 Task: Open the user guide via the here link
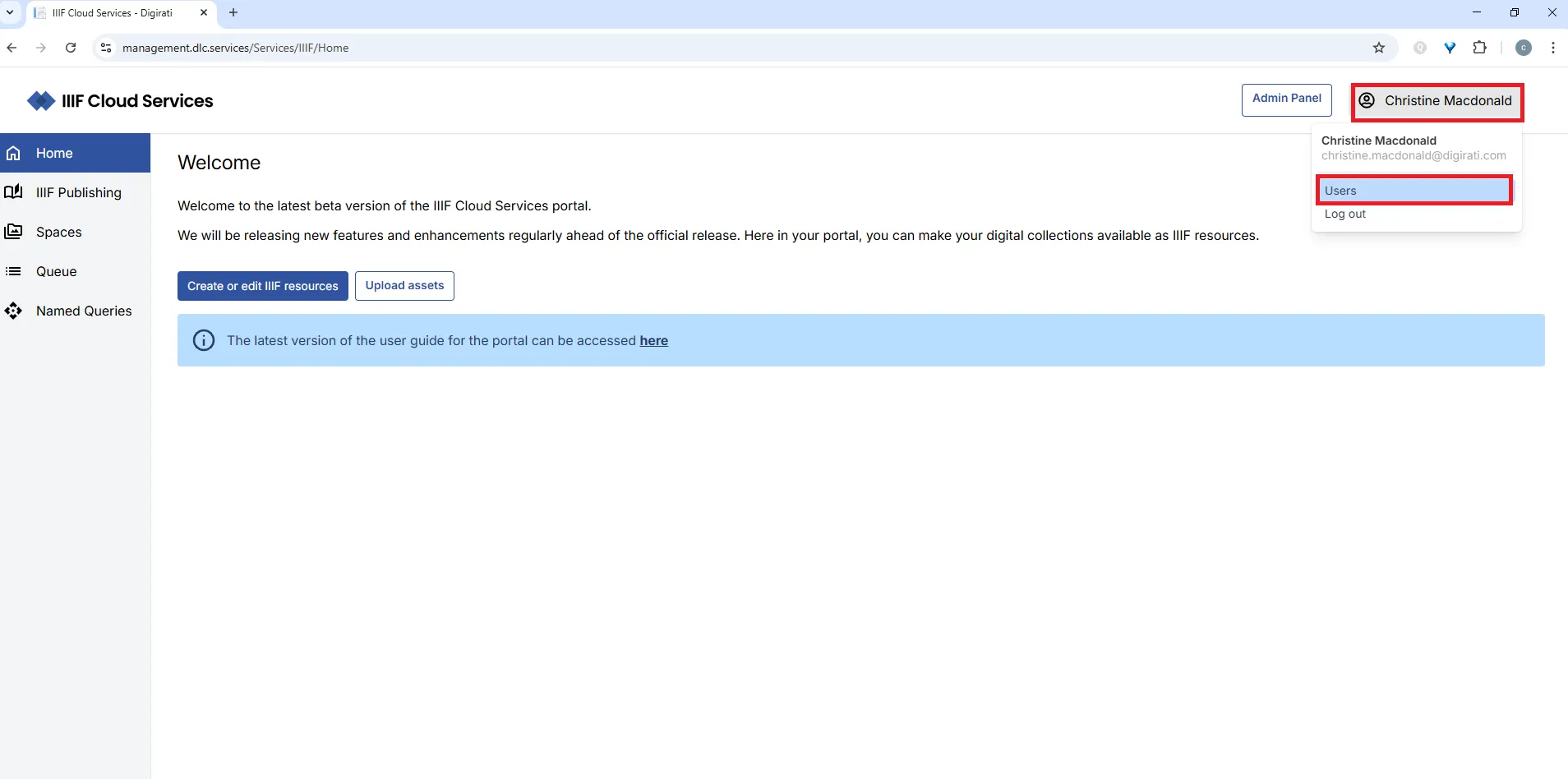click(653, 339)
